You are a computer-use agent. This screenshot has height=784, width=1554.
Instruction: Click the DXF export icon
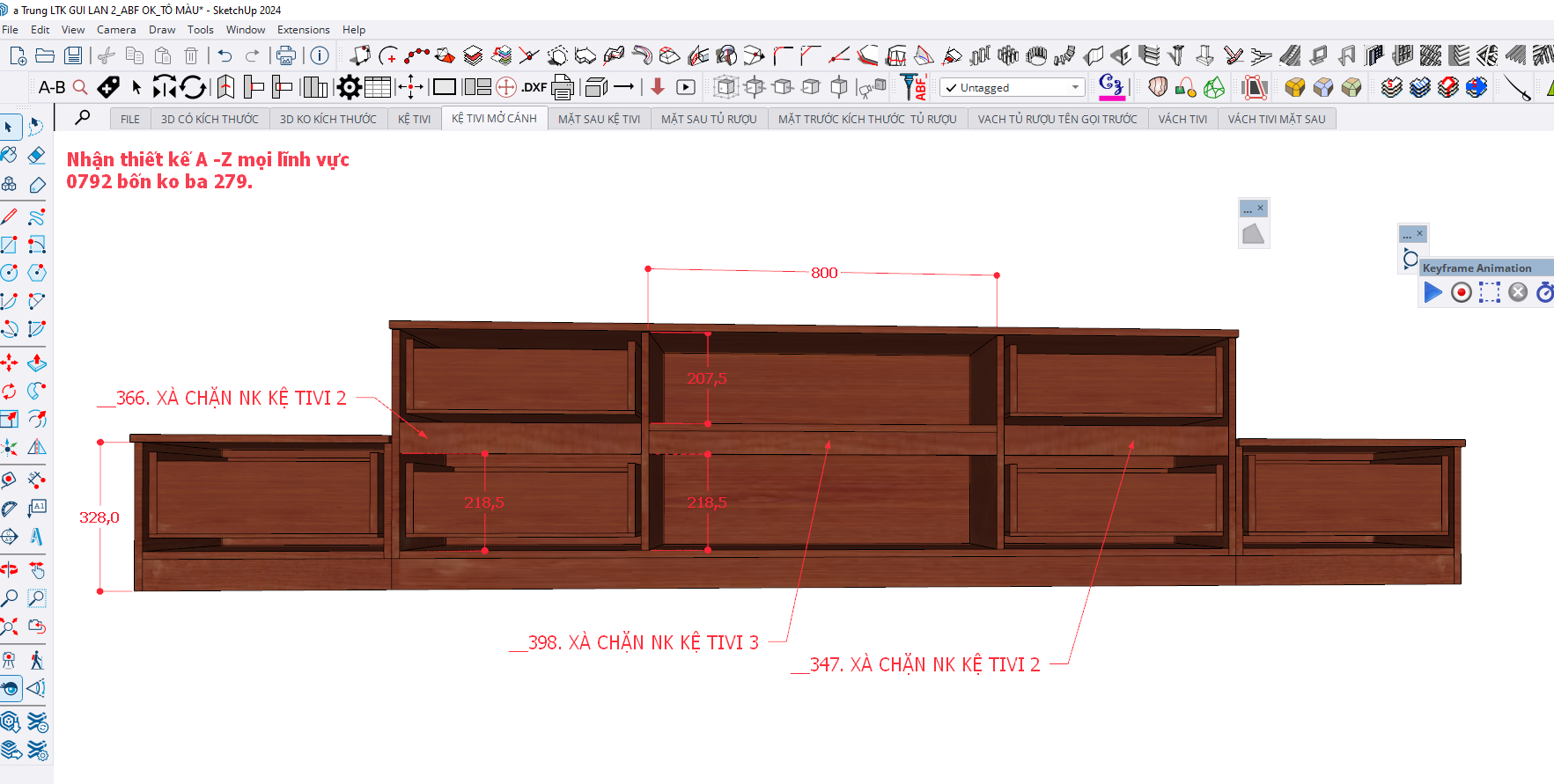[534, 87]
